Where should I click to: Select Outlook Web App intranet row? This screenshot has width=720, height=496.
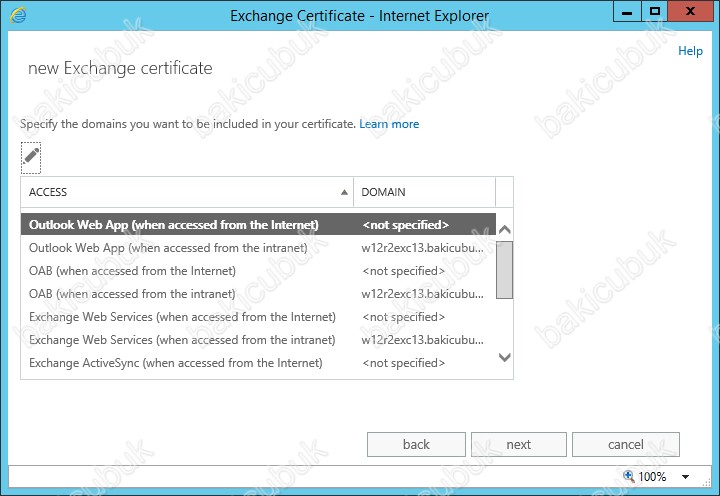click(258, 248)
